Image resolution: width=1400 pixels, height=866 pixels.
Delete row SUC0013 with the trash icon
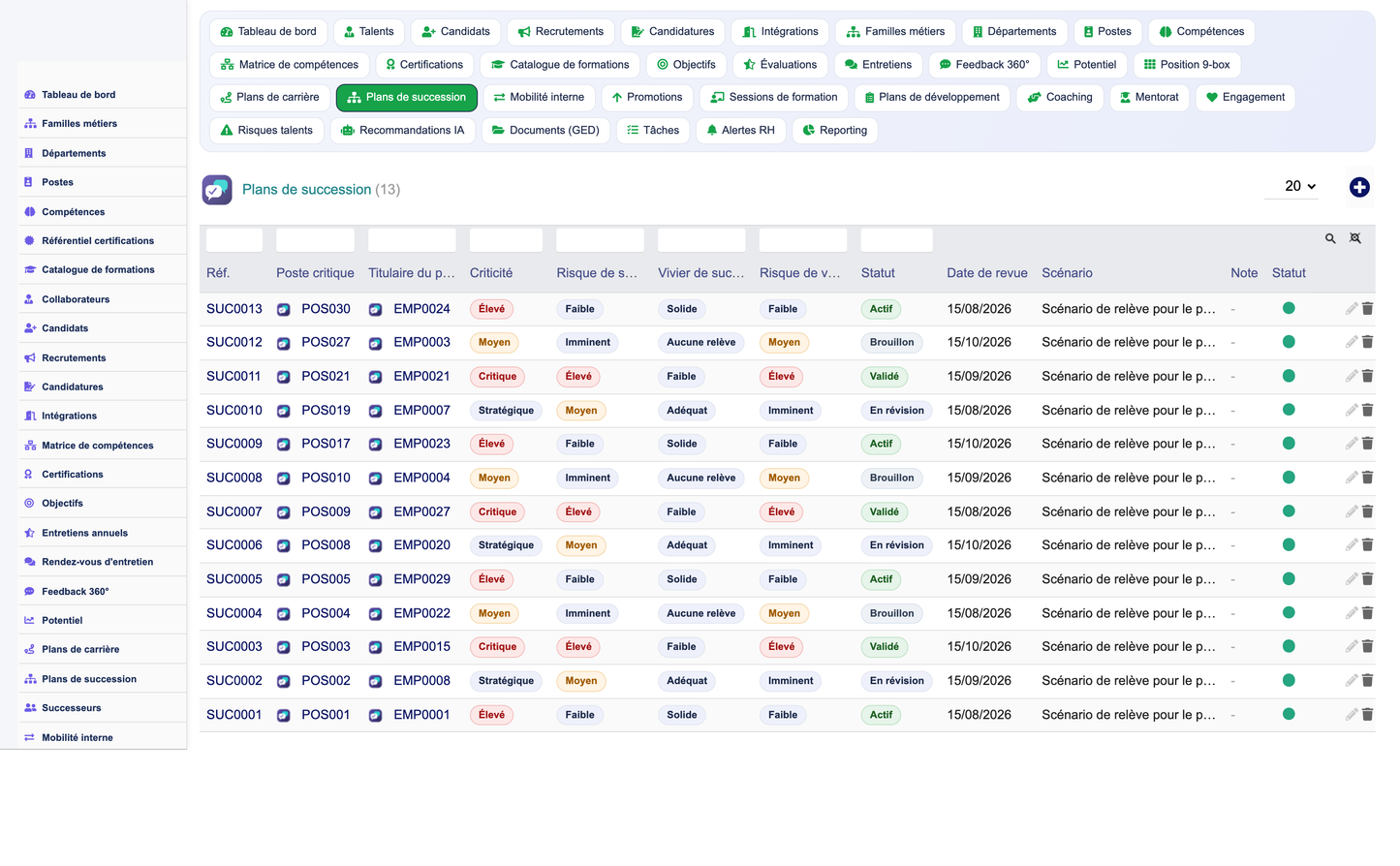1368,309
